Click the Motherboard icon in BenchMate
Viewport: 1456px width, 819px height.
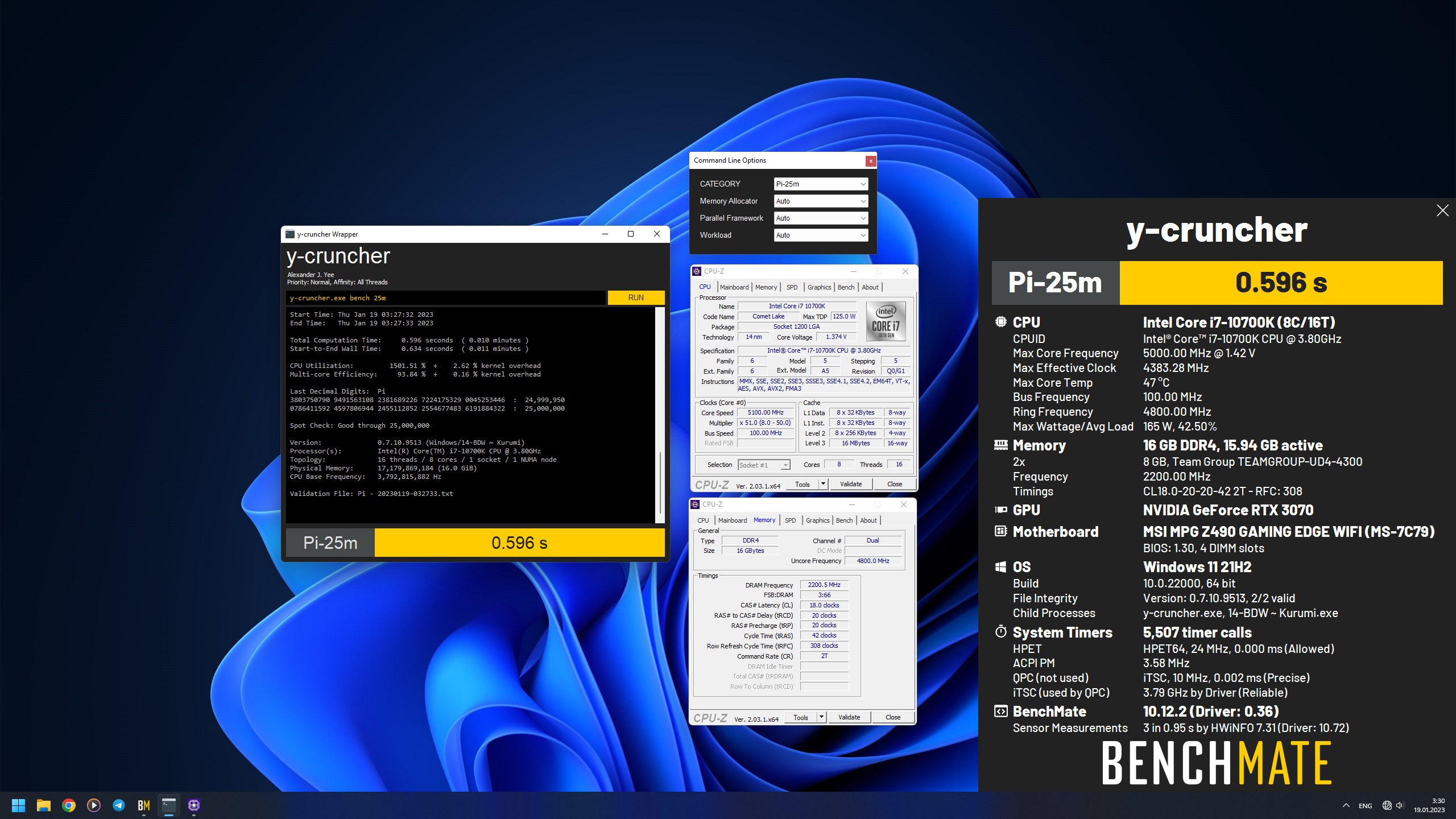click(1000, 531)
